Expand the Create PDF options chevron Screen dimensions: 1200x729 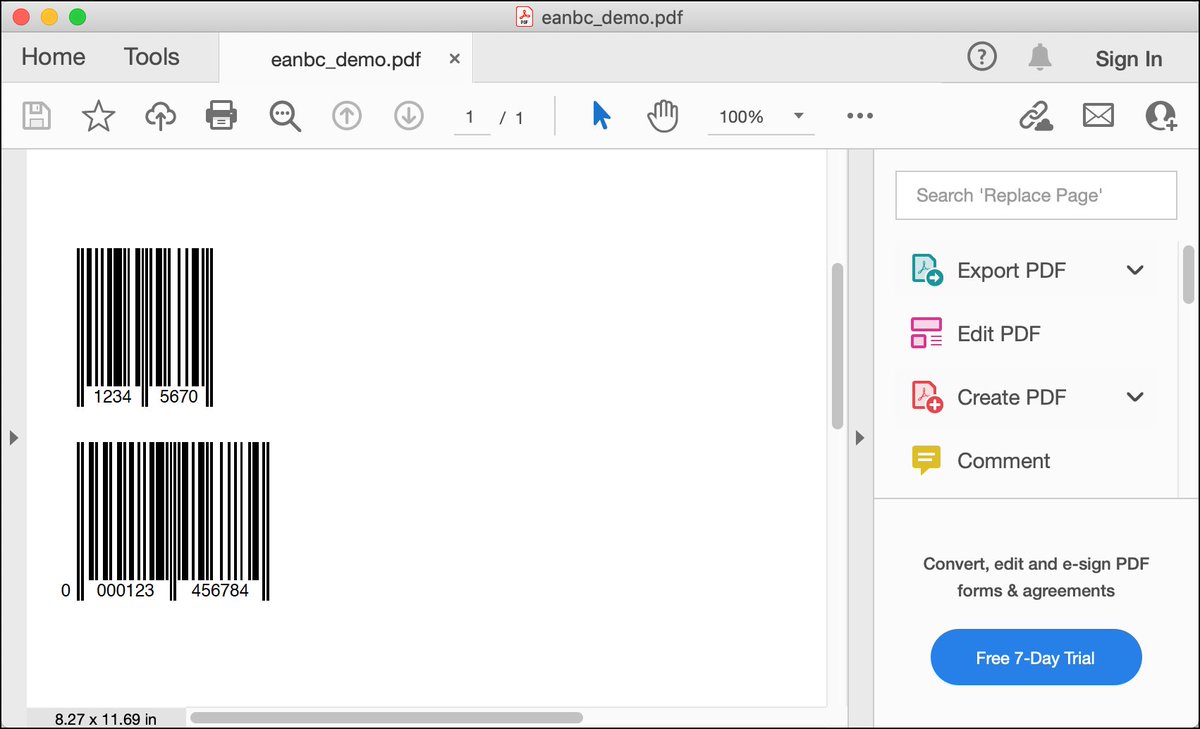(1135, 397)
